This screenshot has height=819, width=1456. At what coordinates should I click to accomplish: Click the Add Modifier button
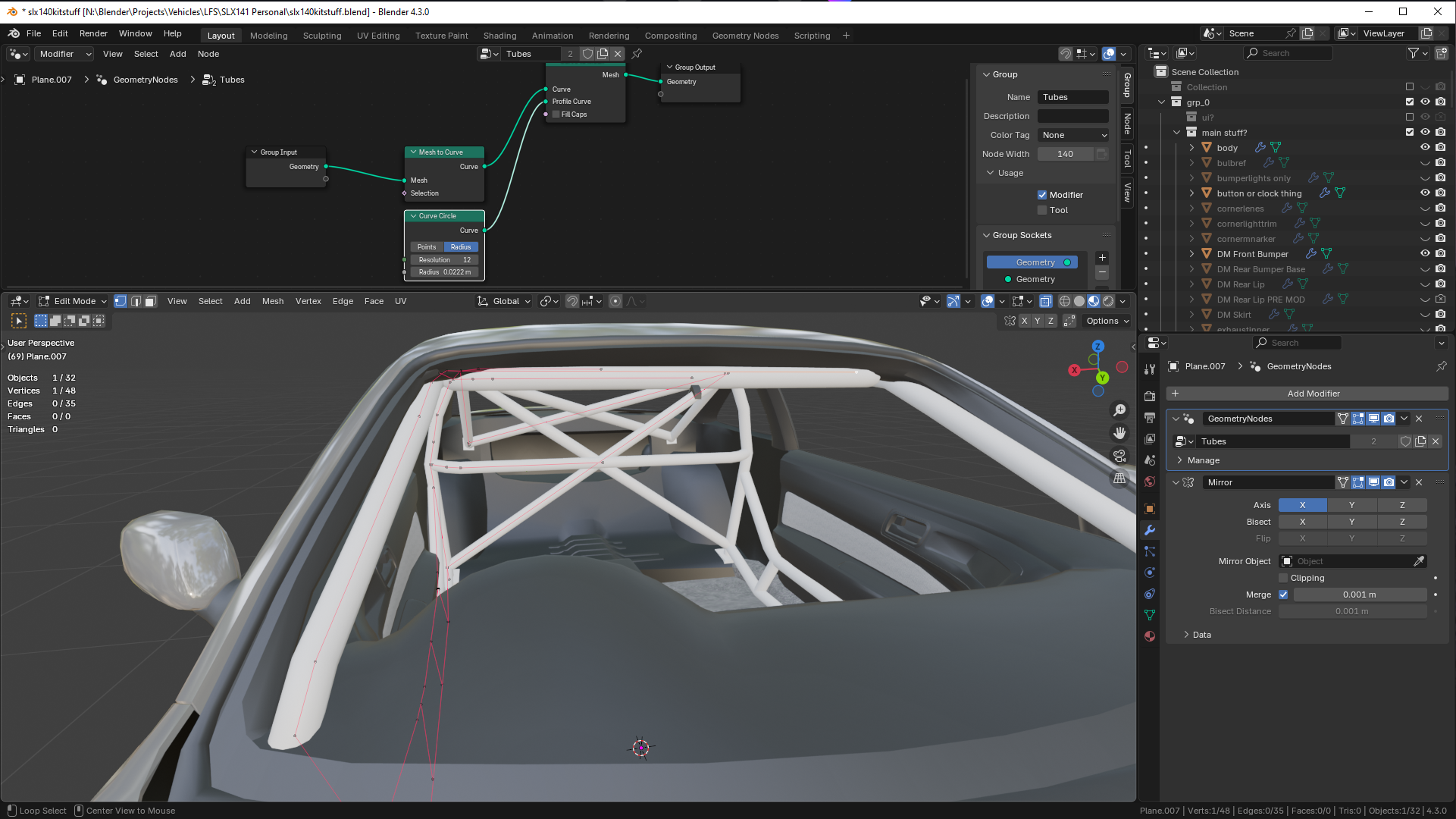click(1313, 394)
